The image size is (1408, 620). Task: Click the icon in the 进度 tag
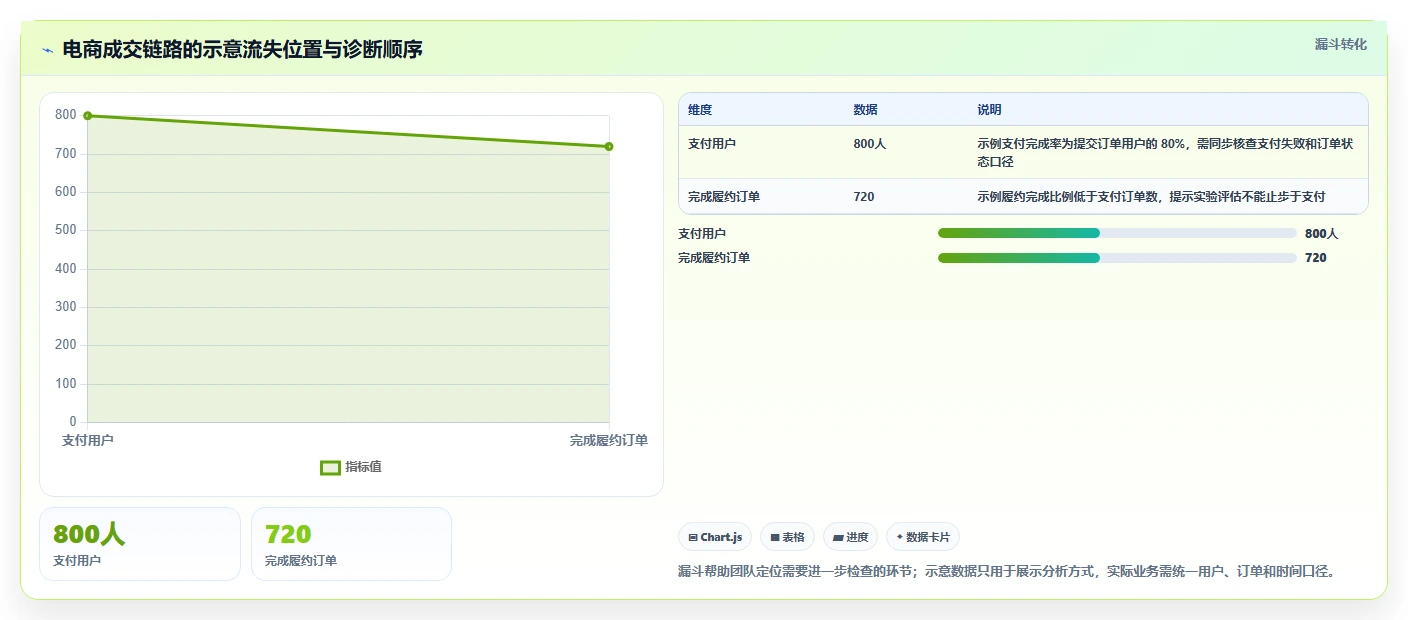tap(838, 538)
